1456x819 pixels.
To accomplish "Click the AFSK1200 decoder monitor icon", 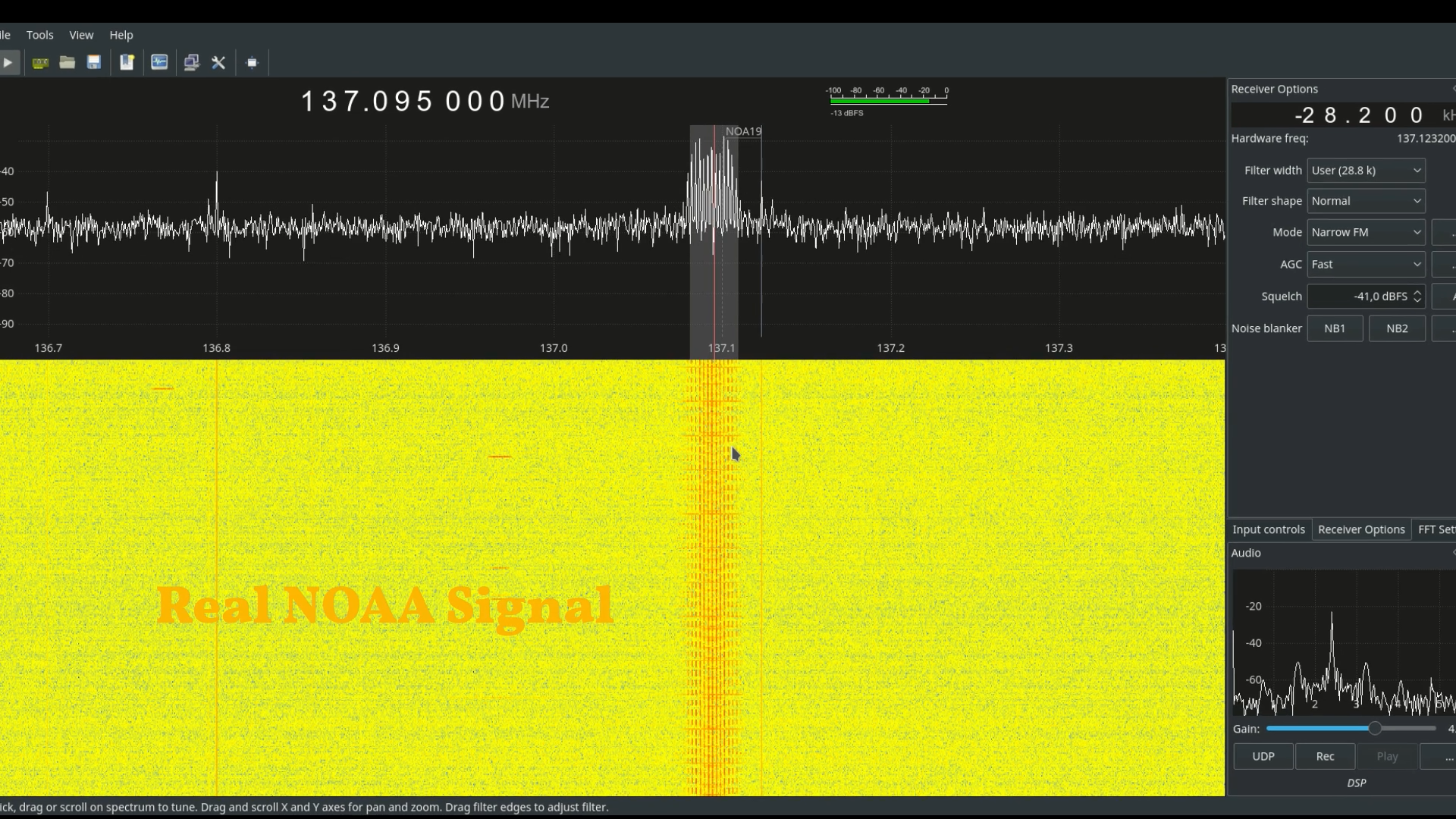I will [159, 63].
